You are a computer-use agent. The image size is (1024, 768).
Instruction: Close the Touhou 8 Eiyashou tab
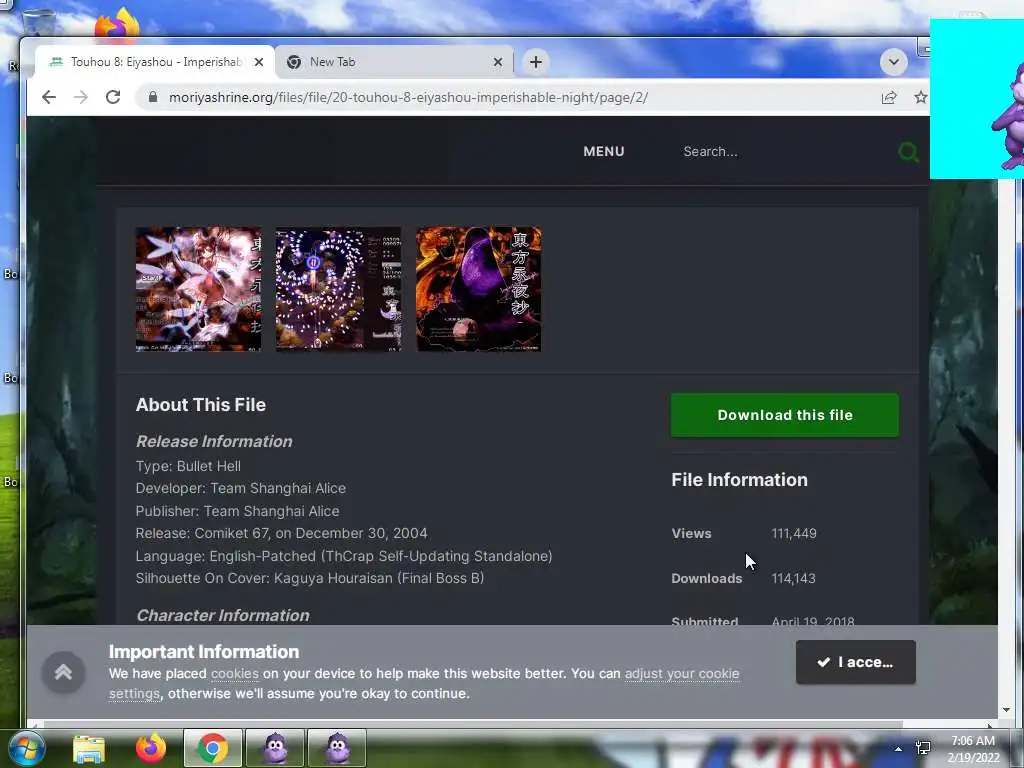pyautogui.click(x=259, y=62)
